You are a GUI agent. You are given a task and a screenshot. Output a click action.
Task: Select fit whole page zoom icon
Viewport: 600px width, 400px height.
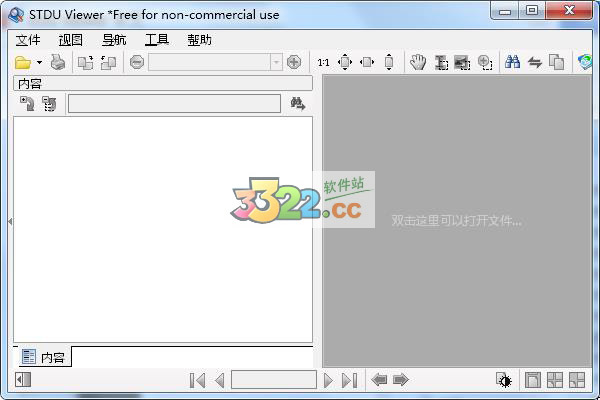[345, 62]
